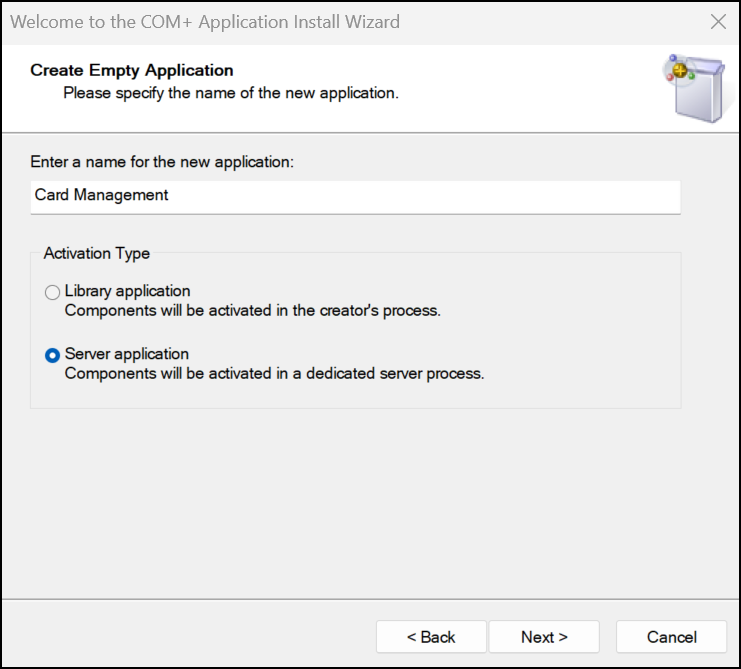
Task: Click the creator's process description text
Action: [252, 310]
